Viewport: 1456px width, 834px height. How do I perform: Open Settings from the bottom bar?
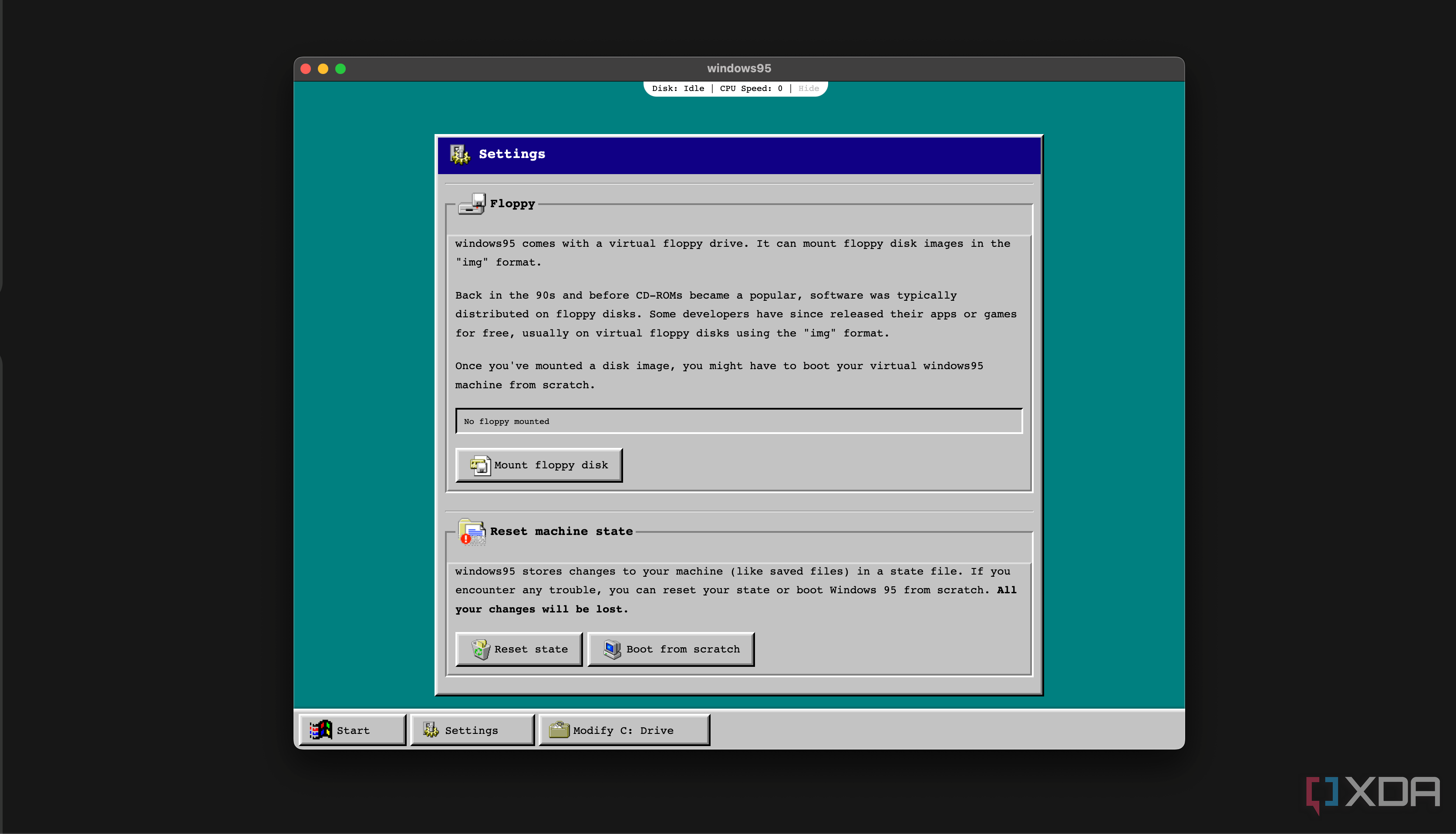click(x=472, y=730)
